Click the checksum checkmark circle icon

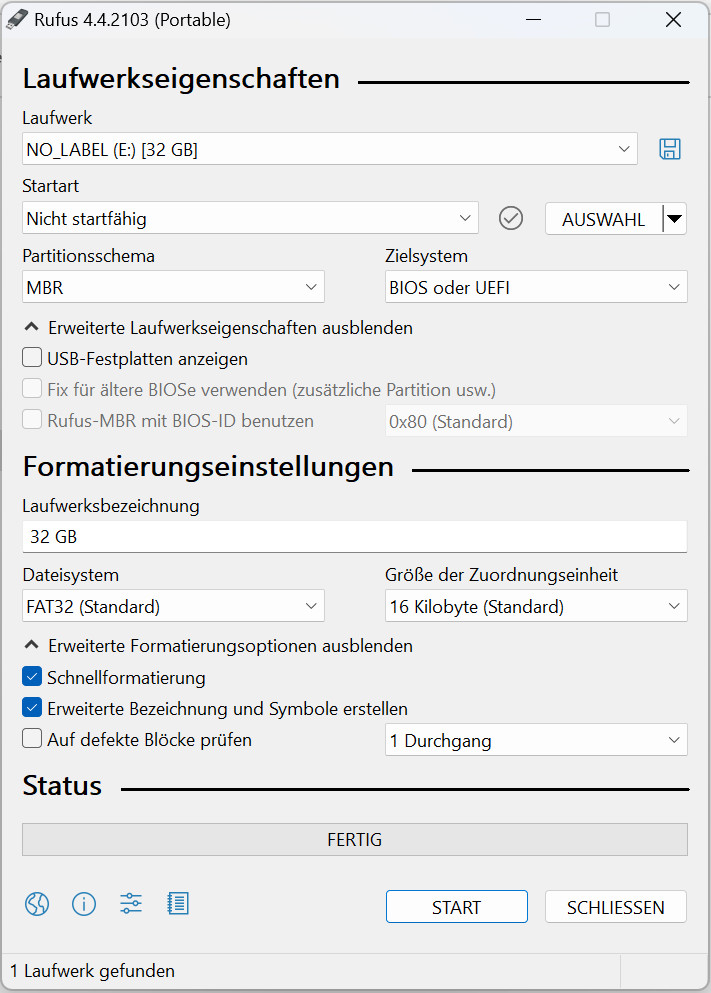pos(510,218)
